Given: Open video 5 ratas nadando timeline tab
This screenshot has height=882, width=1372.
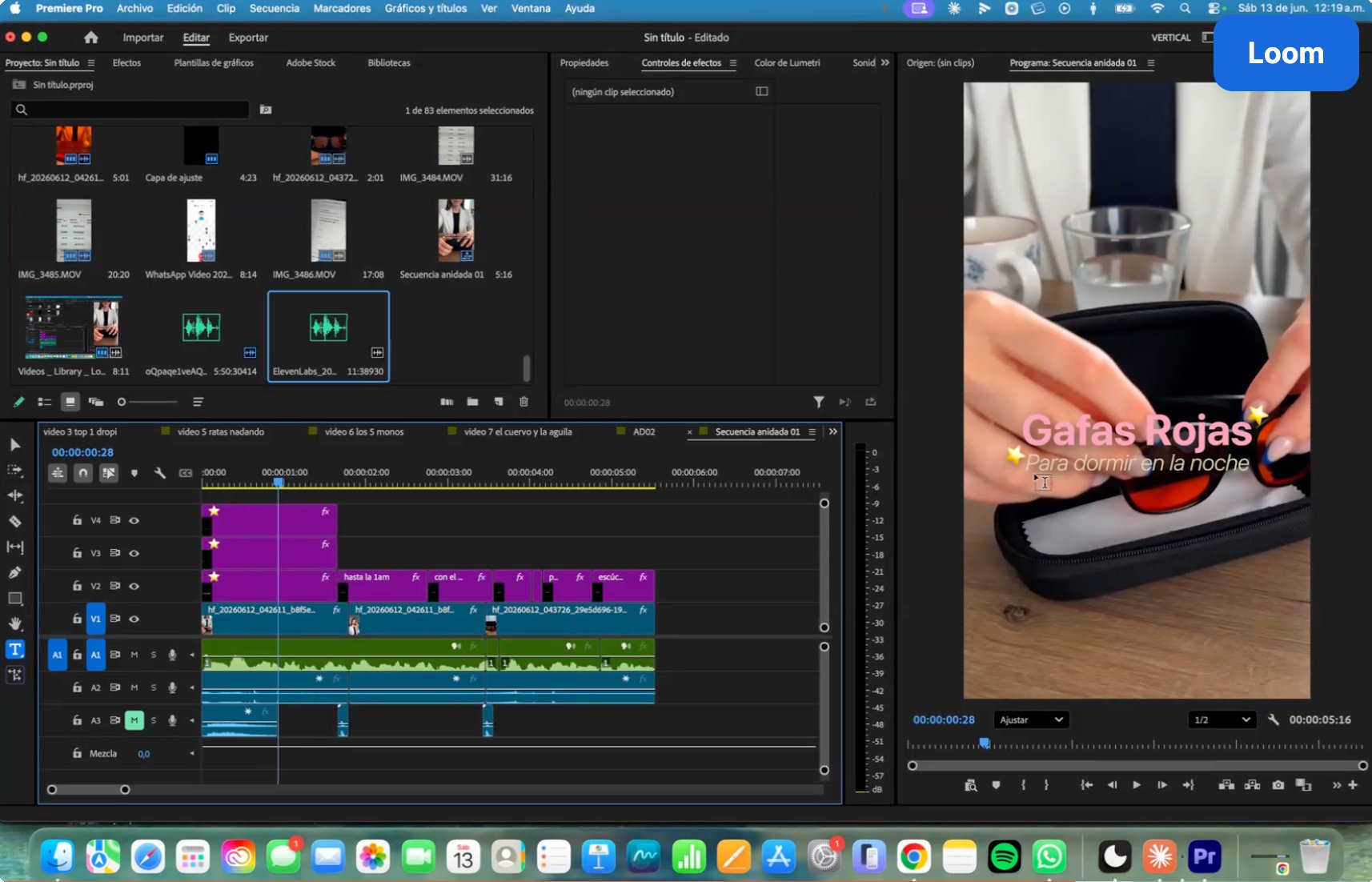Looking at the screenshot, I should pos(221,431).
